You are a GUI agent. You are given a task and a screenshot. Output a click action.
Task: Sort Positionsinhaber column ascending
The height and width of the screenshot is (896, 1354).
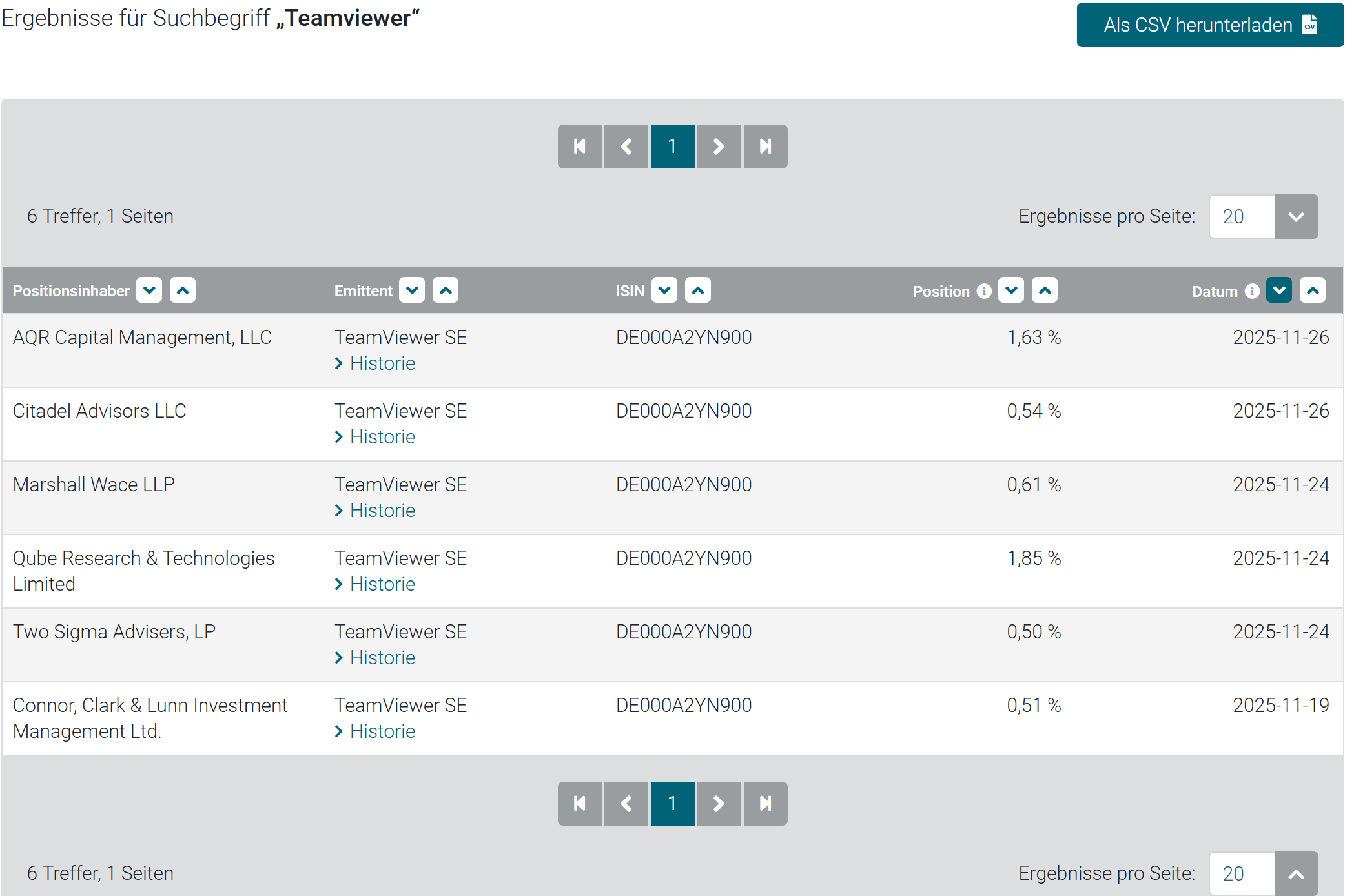click(183, 290)
